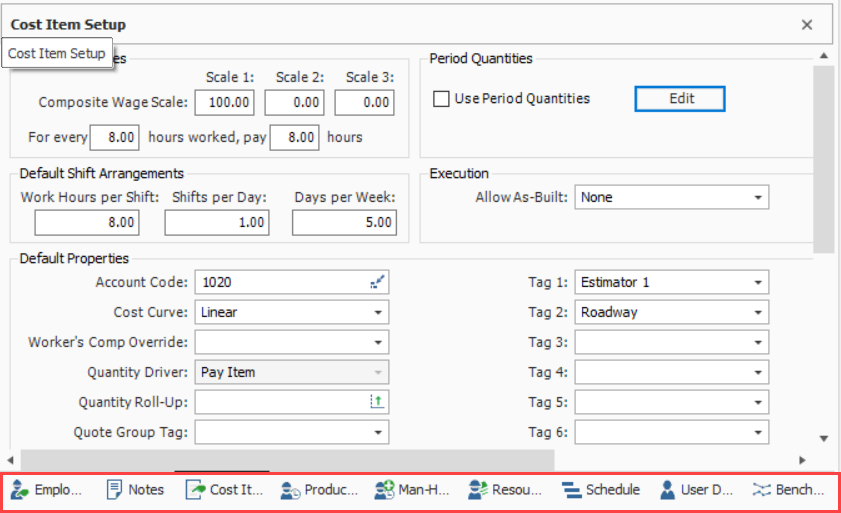This screenshot has width=841, height=513.
Task: Open the Employees tab icon
Action: [19, 490]
